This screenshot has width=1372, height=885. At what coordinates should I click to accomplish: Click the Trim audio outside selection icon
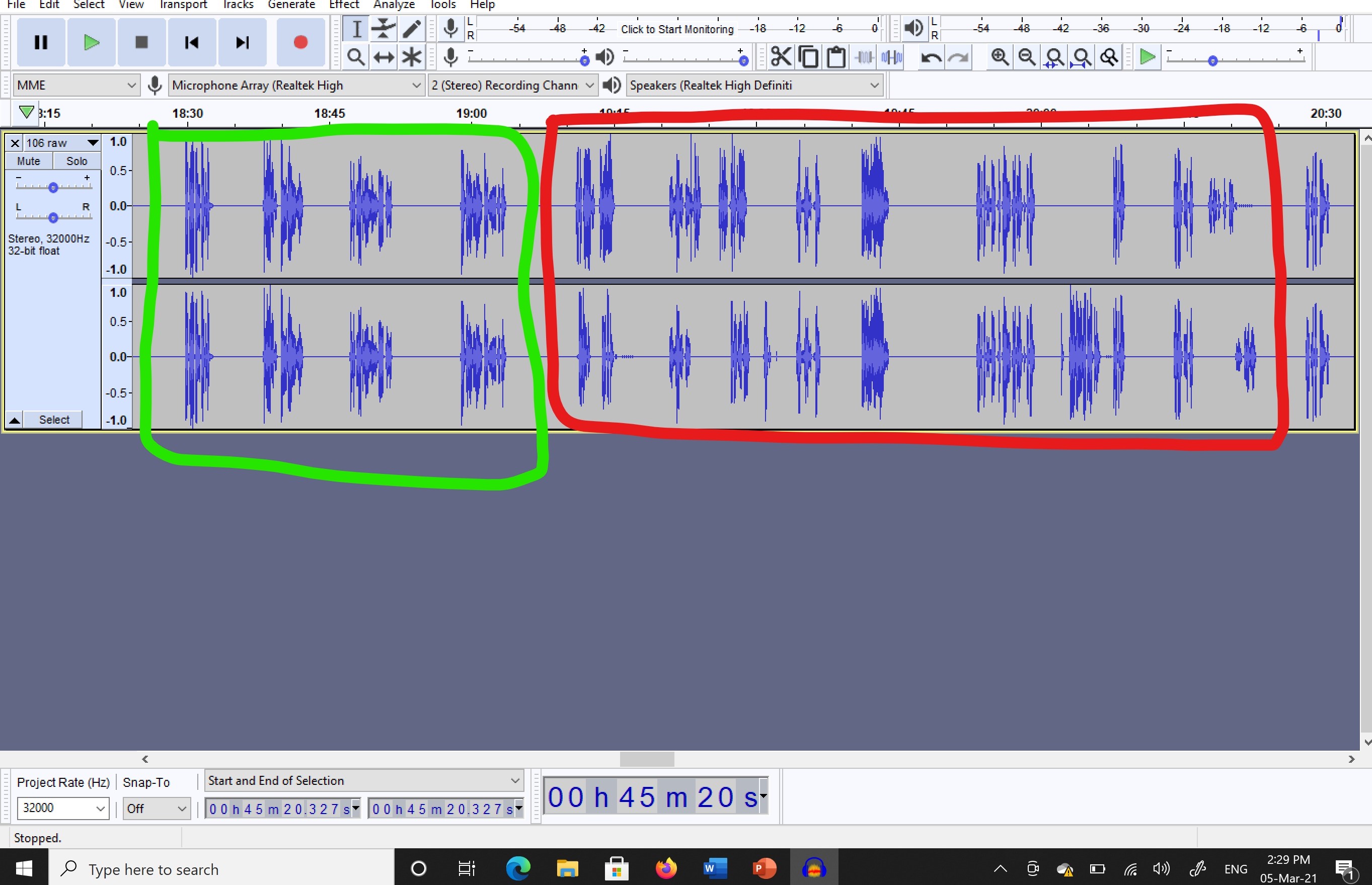(864, 57)
